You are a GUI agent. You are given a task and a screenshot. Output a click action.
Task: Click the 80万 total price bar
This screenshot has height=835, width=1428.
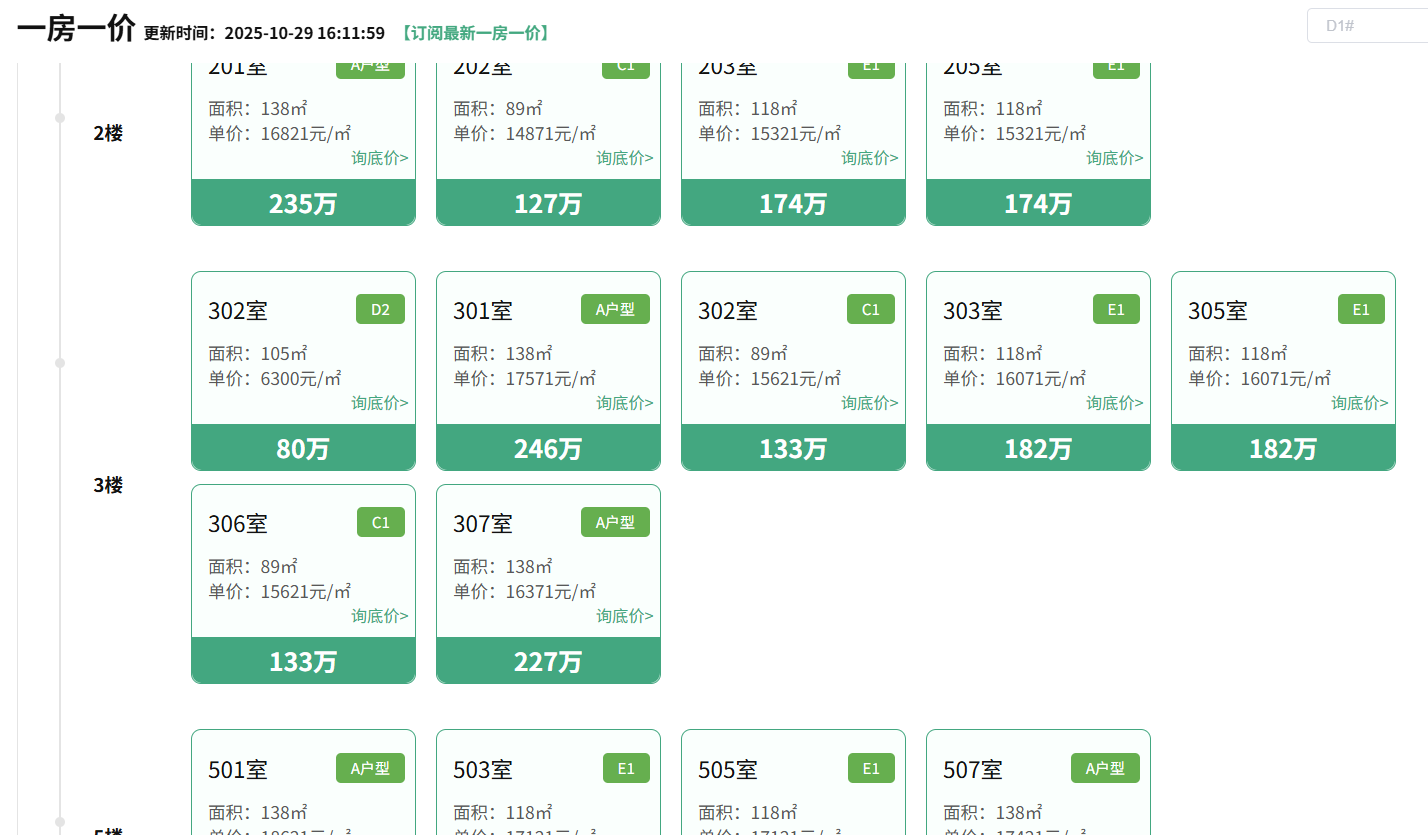click(x=303, y=448)
